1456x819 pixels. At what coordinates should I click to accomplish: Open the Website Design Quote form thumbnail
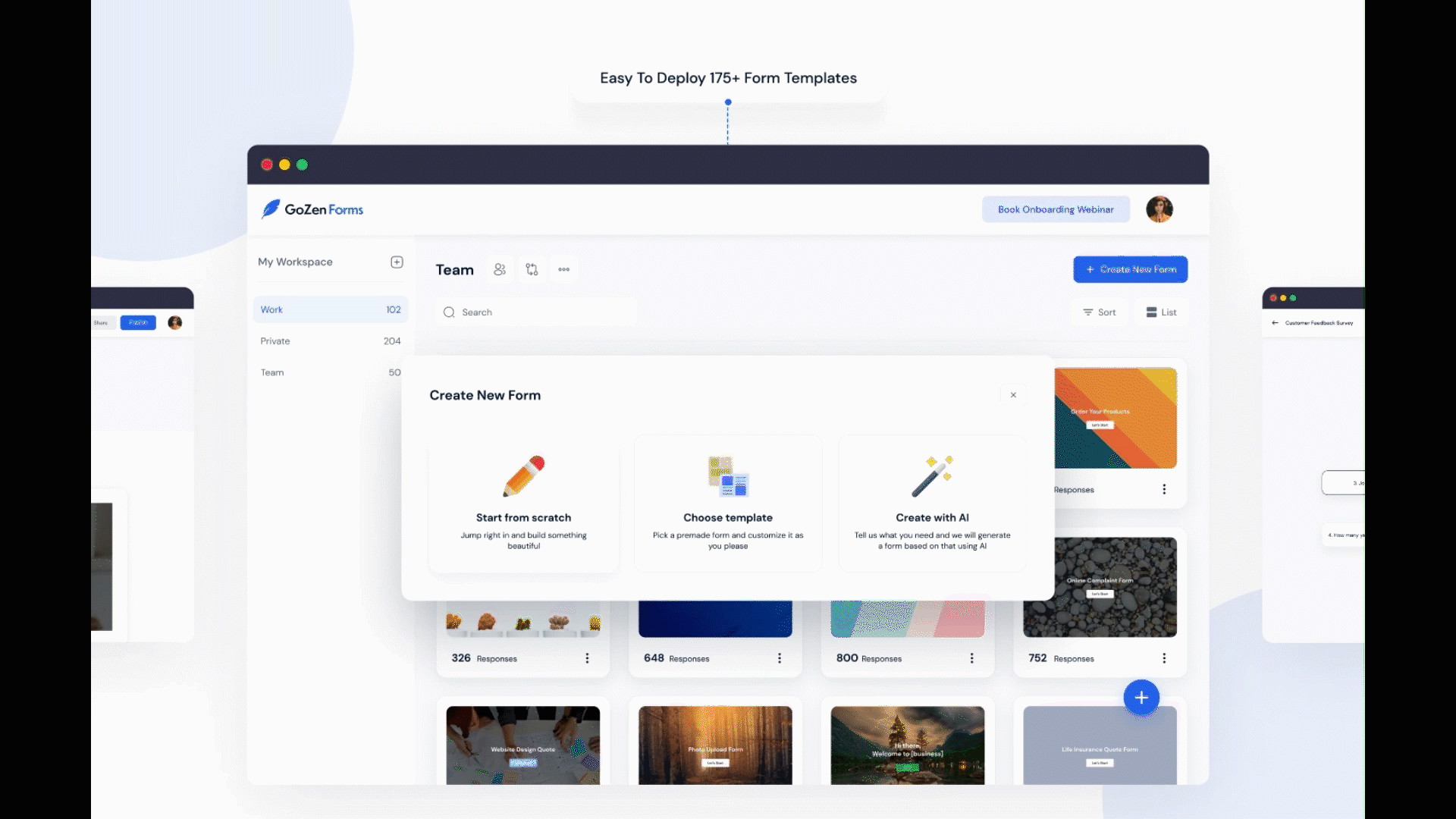click(x=522, y=745)
